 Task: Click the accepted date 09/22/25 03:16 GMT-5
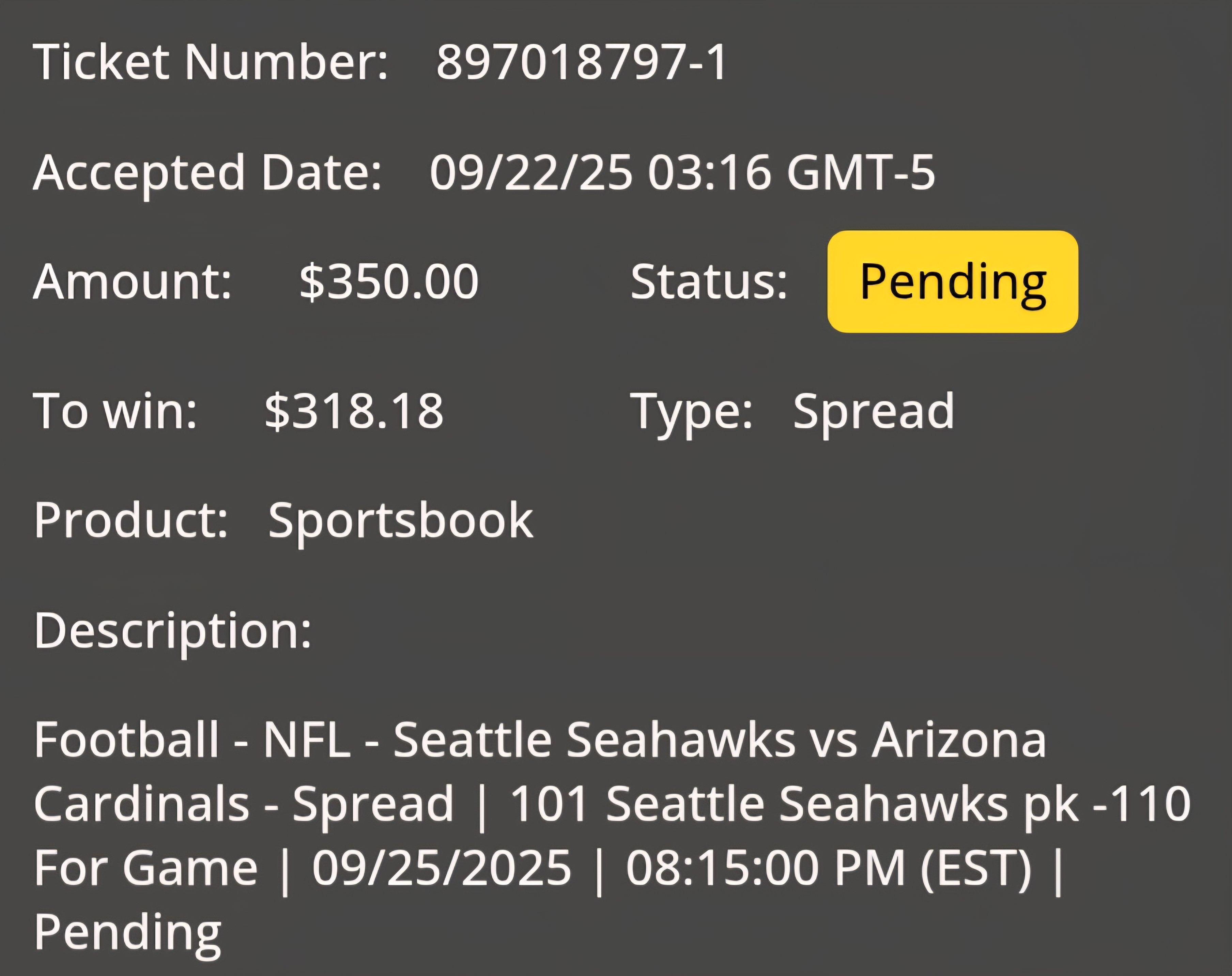682,172
